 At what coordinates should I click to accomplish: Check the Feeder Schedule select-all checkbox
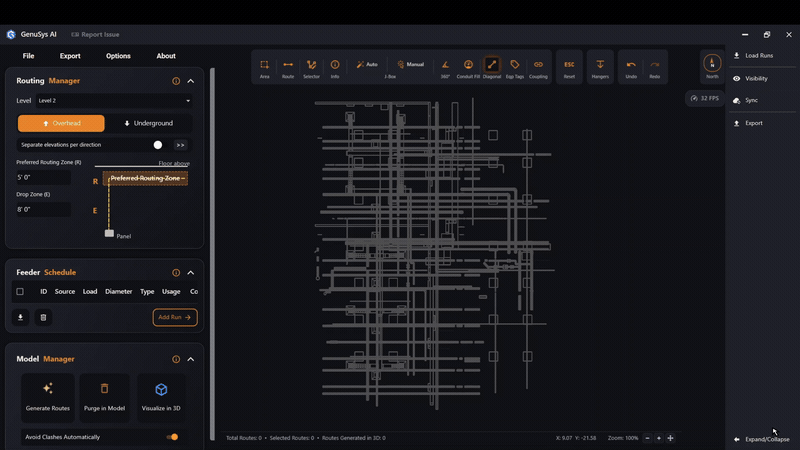click(x=20, y=292)
